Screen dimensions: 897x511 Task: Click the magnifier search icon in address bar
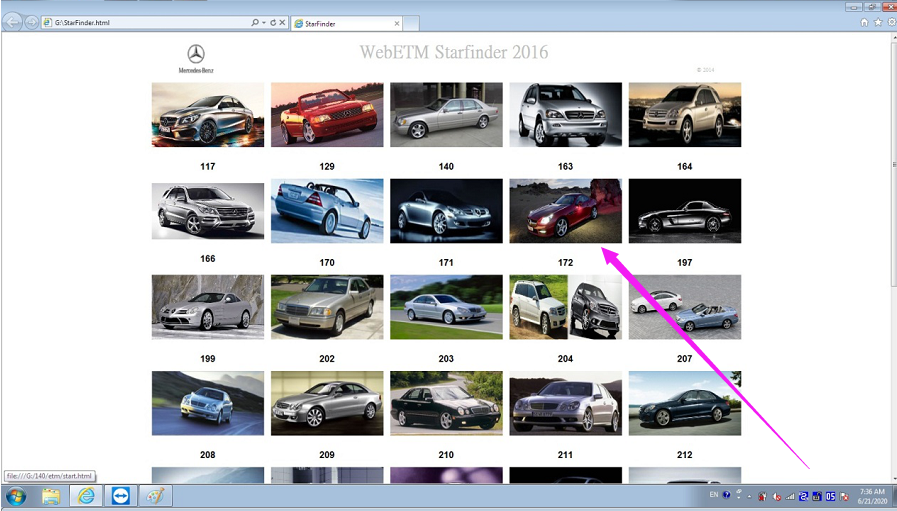click(255, 22)
